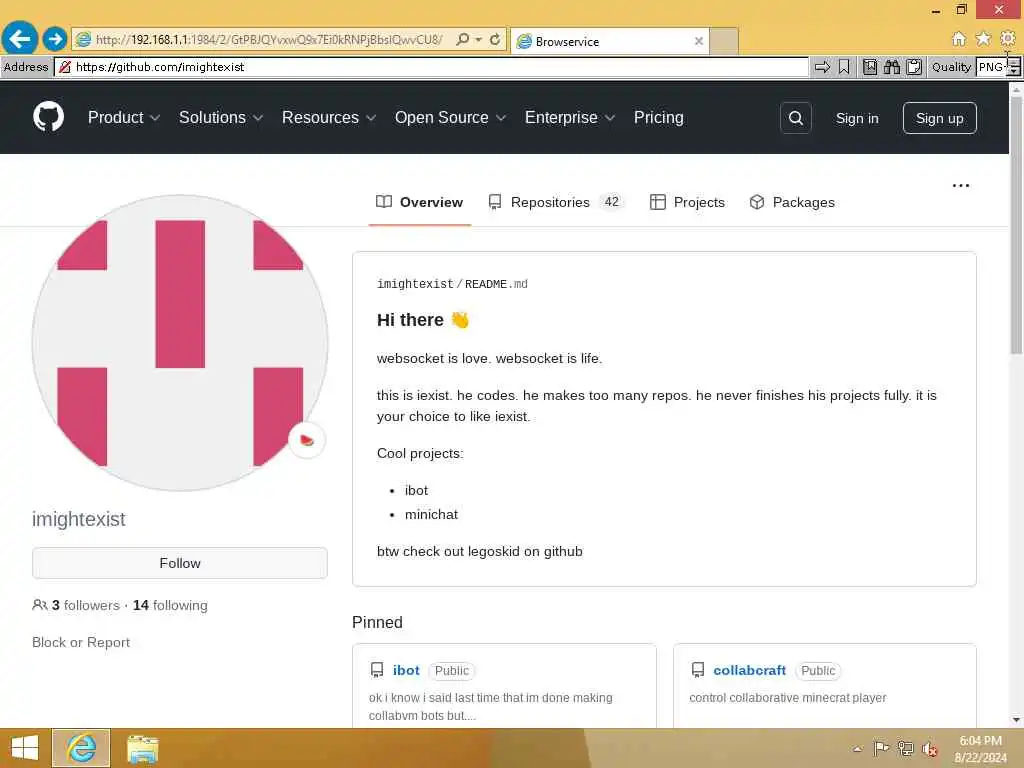
Task: Open the ibot pinned repository link
Action: click(406, 670)
